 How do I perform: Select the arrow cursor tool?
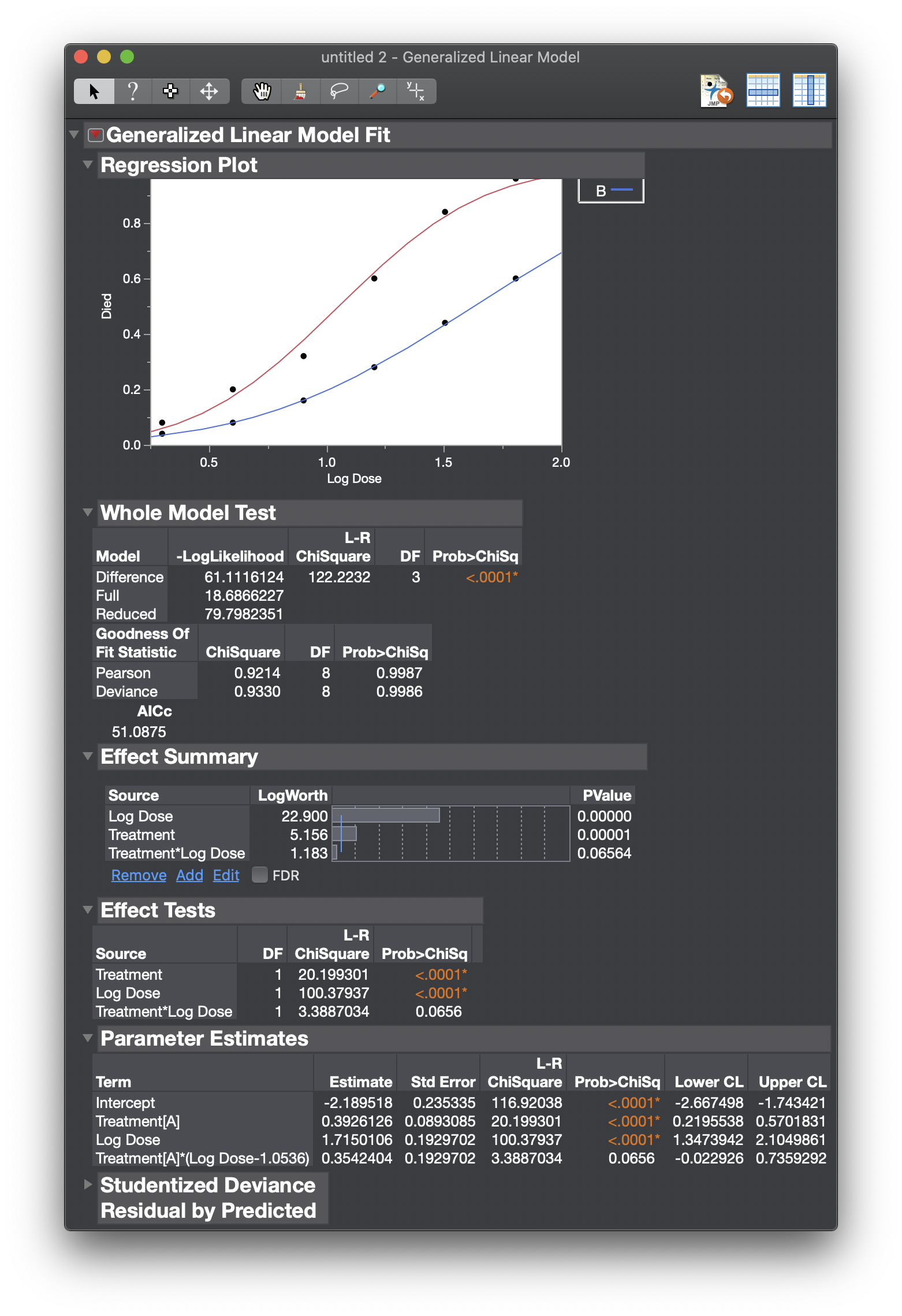point(94,91)
